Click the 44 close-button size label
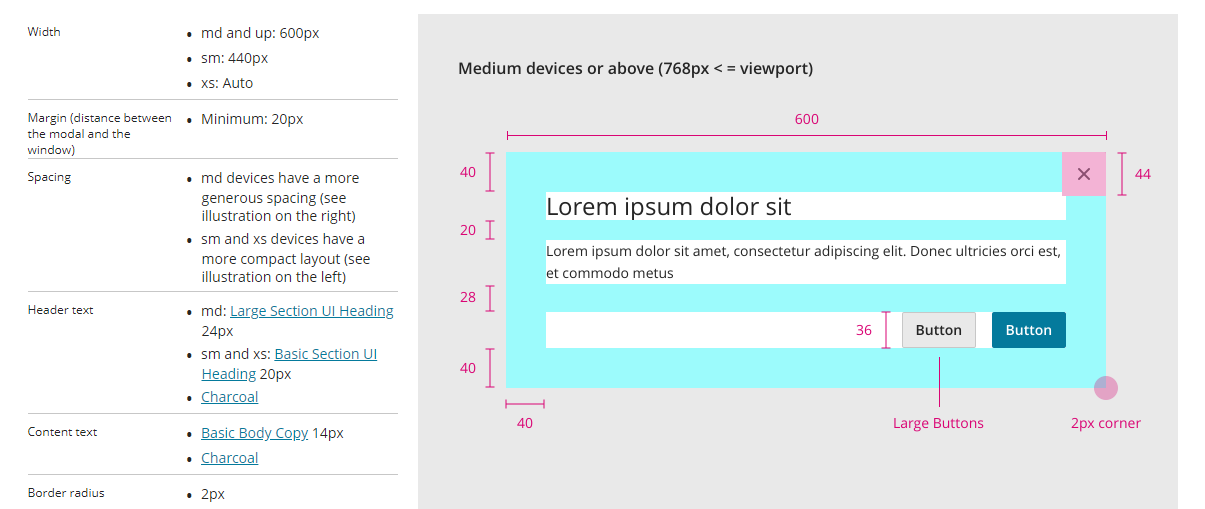 (x=1143, y=174)
